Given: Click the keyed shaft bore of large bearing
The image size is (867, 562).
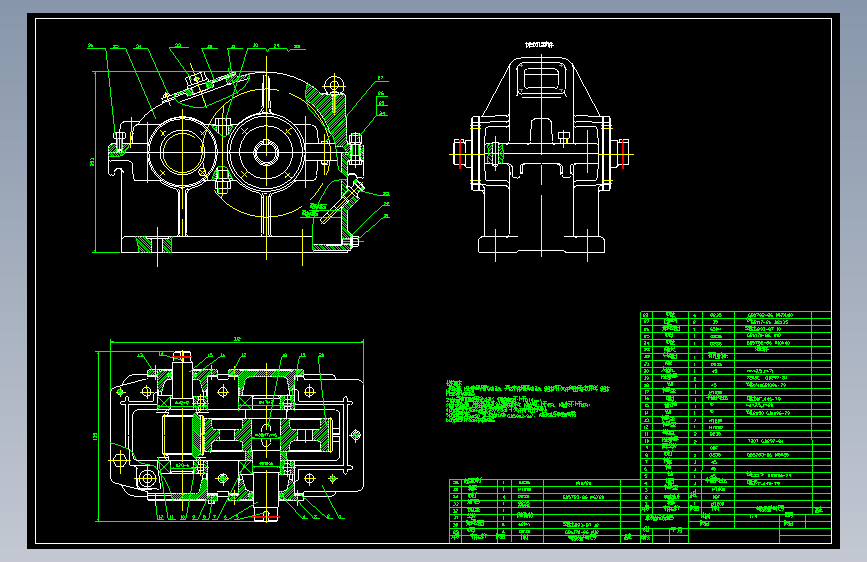Looking at the screenshot, I should (x=266, y=153).
